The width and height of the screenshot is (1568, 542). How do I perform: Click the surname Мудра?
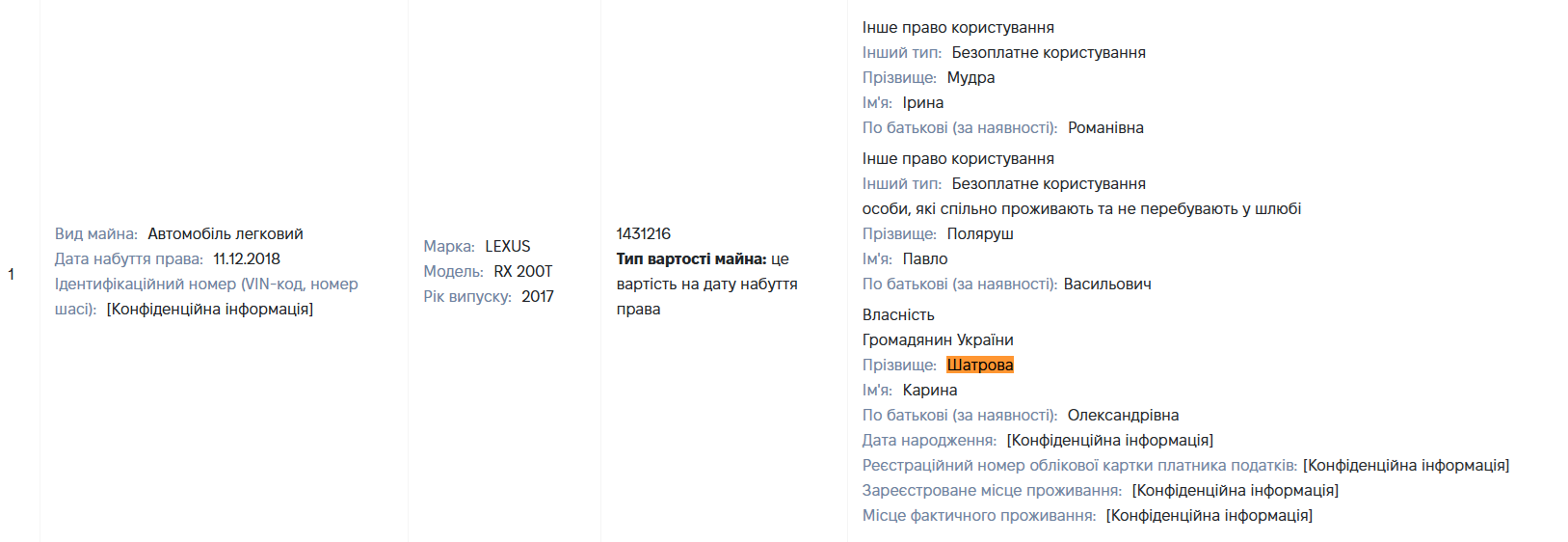click(970, 77)
